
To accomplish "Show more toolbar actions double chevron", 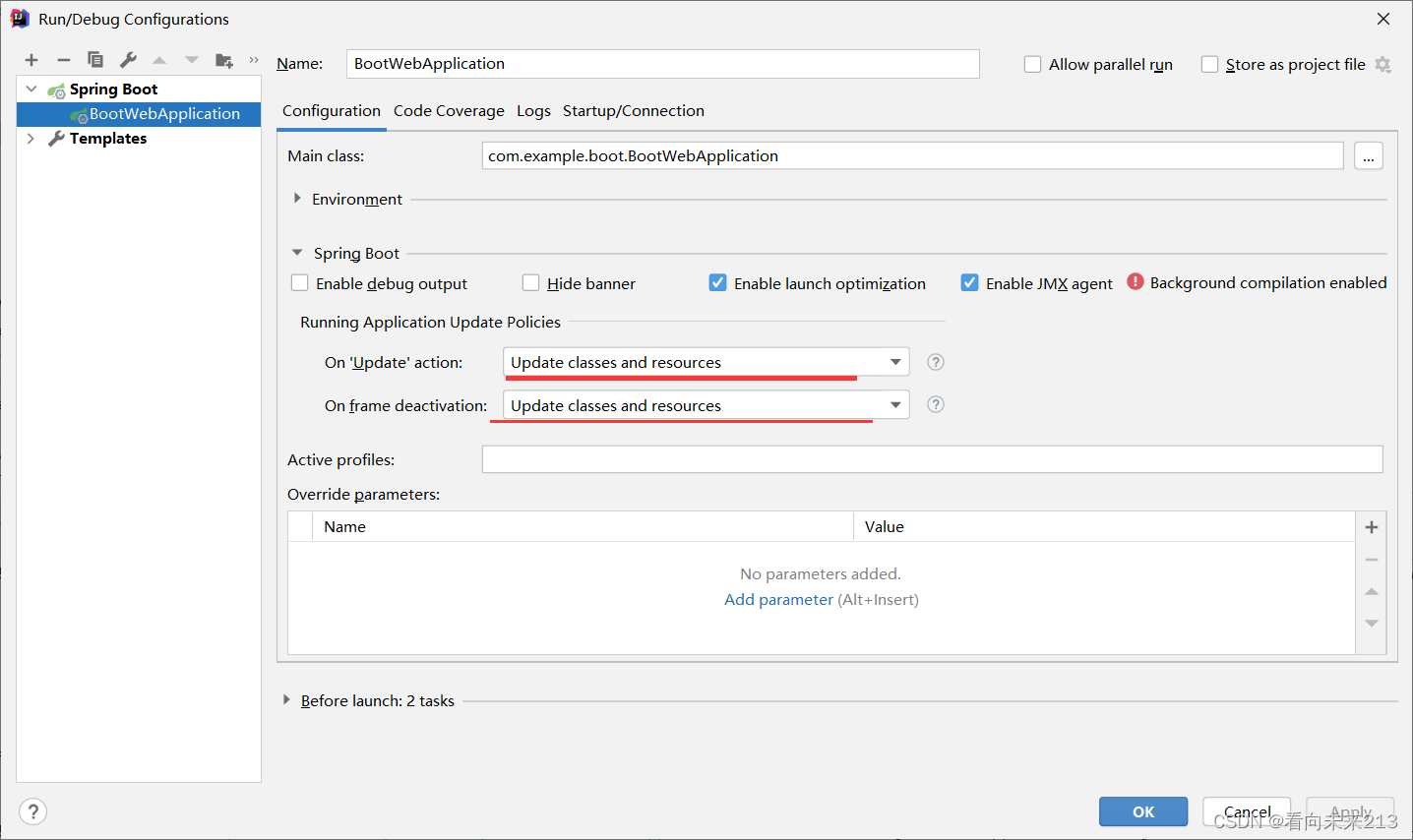I will (254, 60).
